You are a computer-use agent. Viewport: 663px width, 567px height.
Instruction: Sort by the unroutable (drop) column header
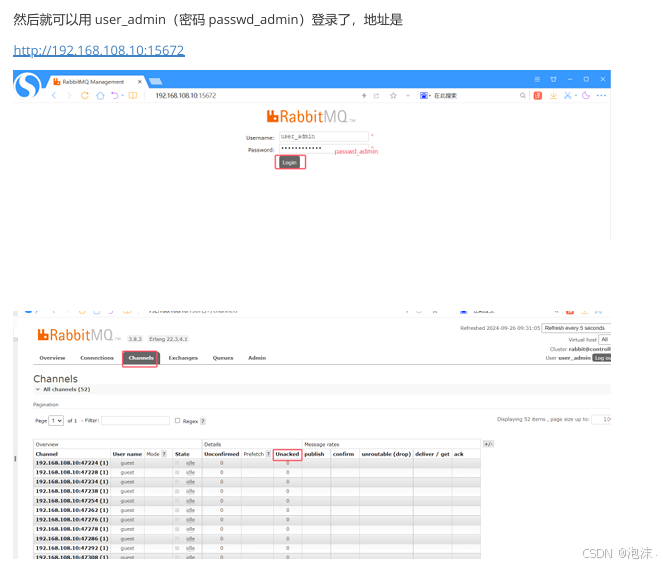click(x=386, y=454)
